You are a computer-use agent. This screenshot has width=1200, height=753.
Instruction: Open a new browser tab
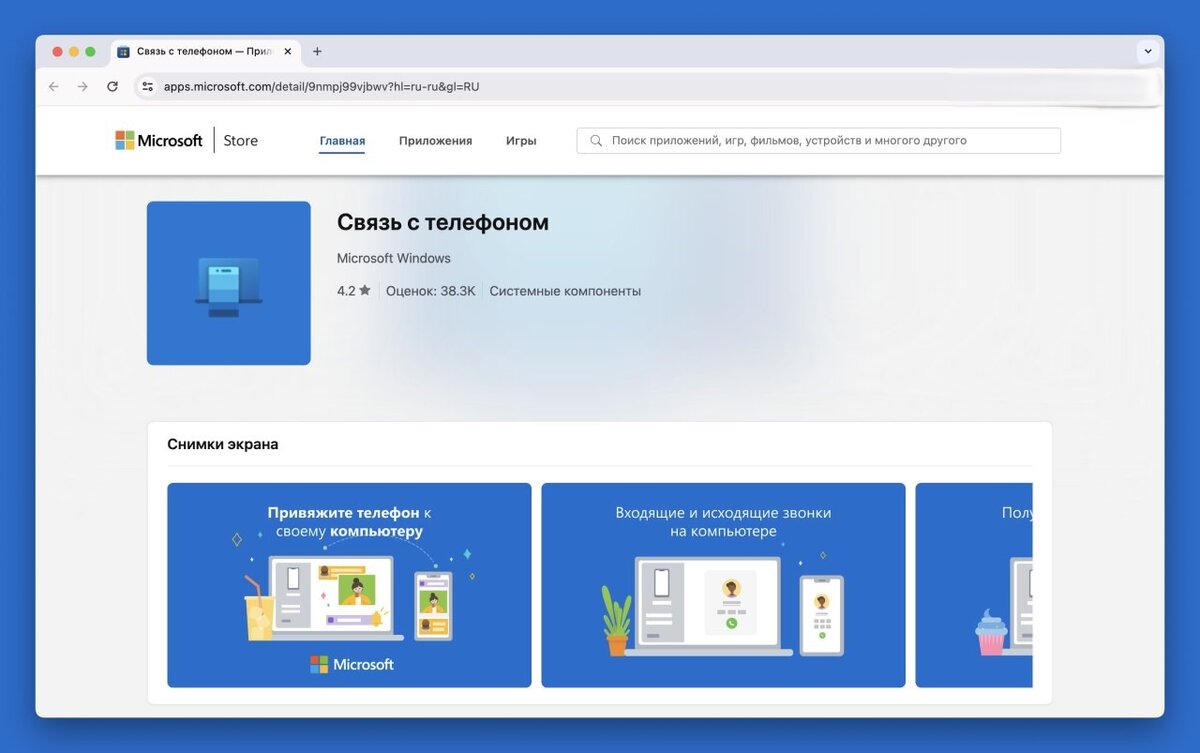317,51
